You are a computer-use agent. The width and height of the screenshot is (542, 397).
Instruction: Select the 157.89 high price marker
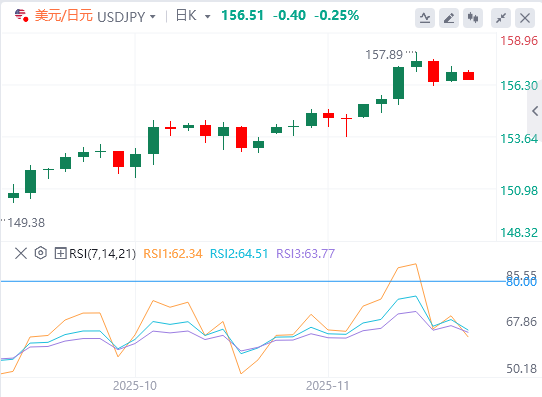(x=384, y=55)
